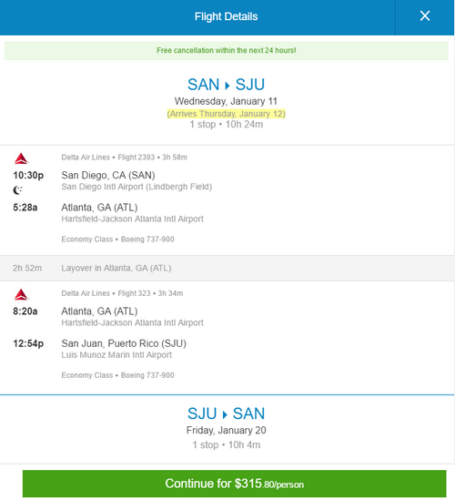Continue for $315.80 per person
Image resolution: width=455 pixels, height=500 pixels.
(234, 484)
